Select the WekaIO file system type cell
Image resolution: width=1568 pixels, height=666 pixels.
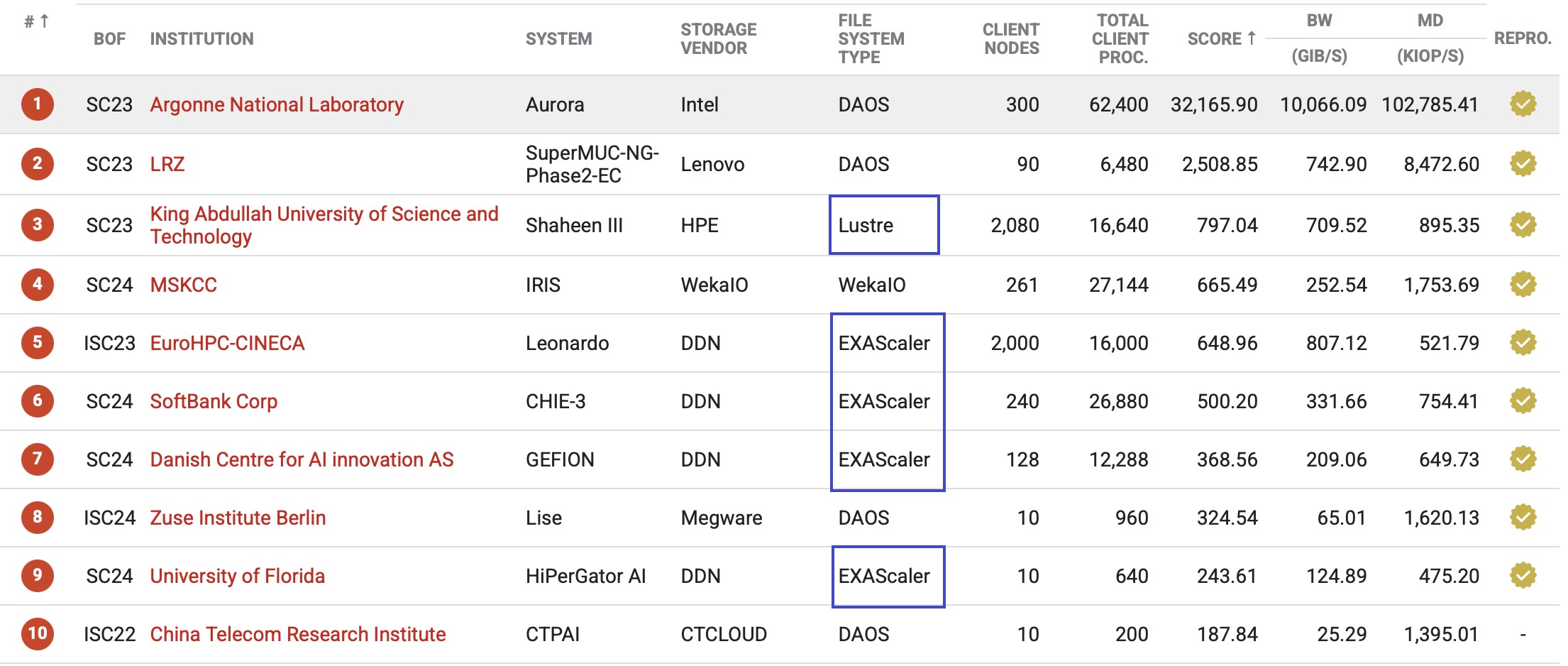[872, 285]
